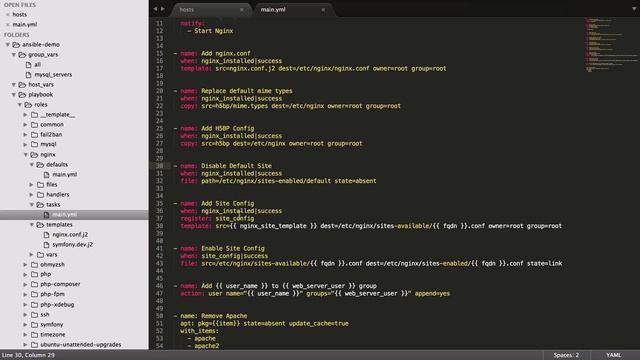Open main.yml from Open Files
Viewport: 640px width, 360px height.
[x=24, y=24]
